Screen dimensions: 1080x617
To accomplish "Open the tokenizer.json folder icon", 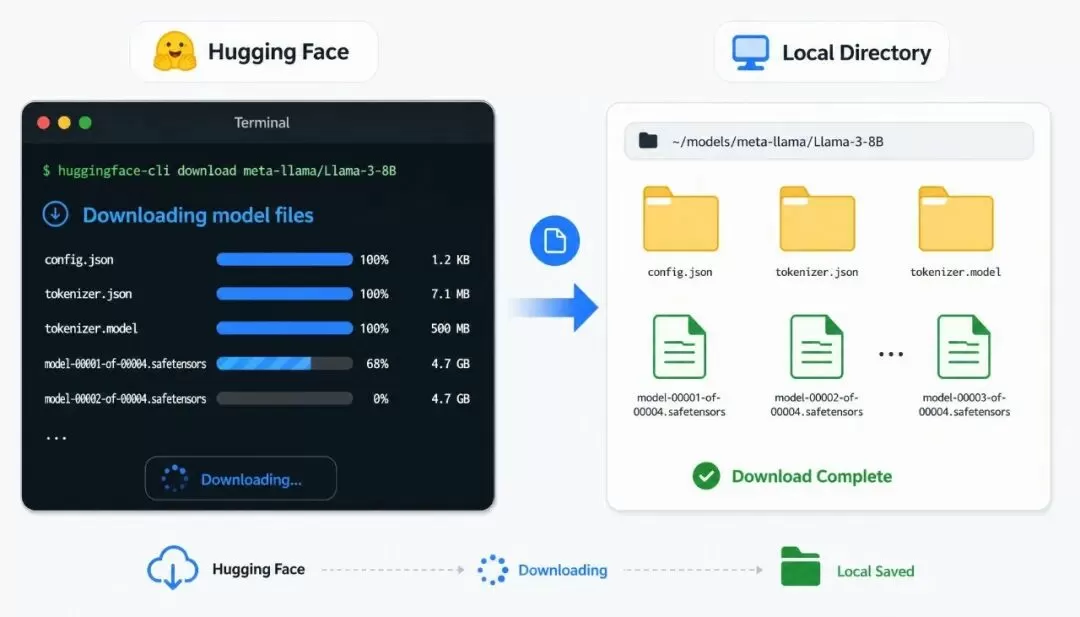I will pyautogui.click(x=817, y=219).
